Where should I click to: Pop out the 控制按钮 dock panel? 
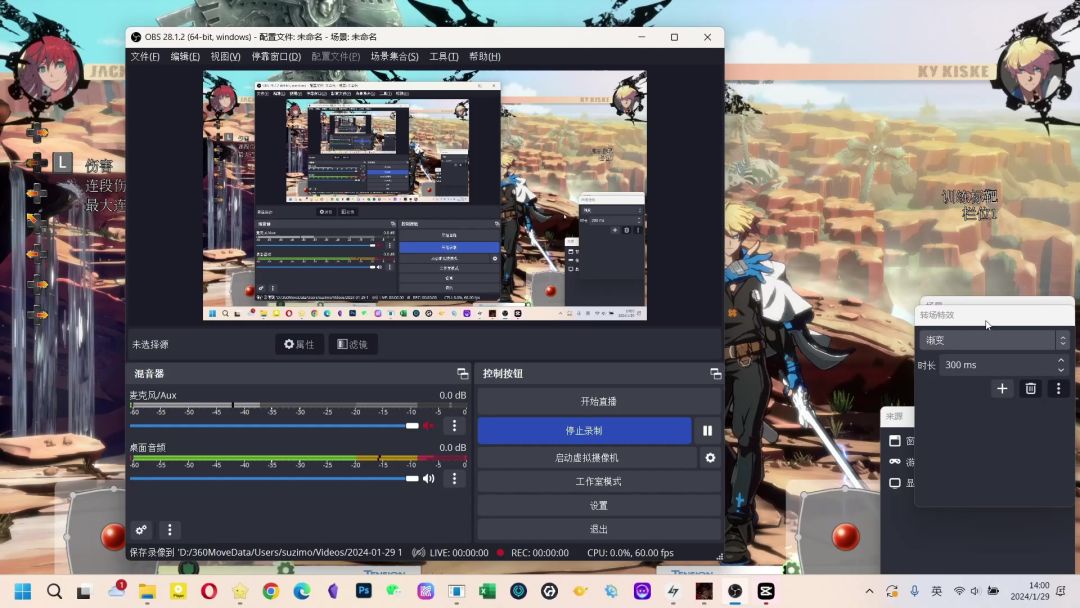pos(716,373)
